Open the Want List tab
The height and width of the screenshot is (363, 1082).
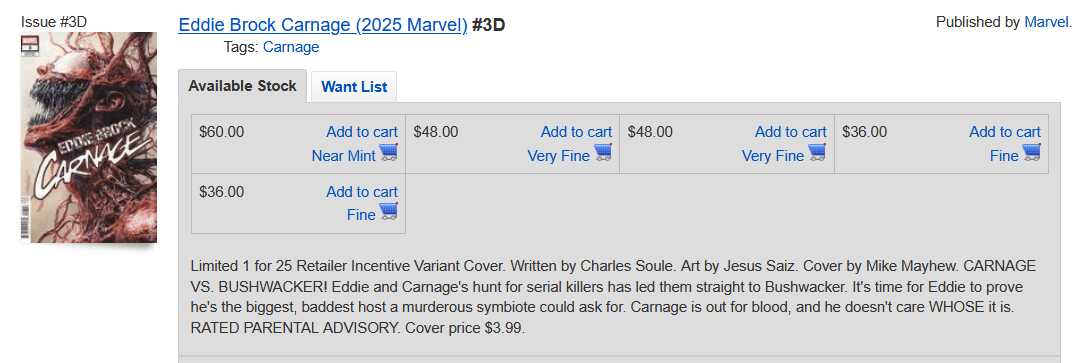pyautogui.click(x=354, y=87)
